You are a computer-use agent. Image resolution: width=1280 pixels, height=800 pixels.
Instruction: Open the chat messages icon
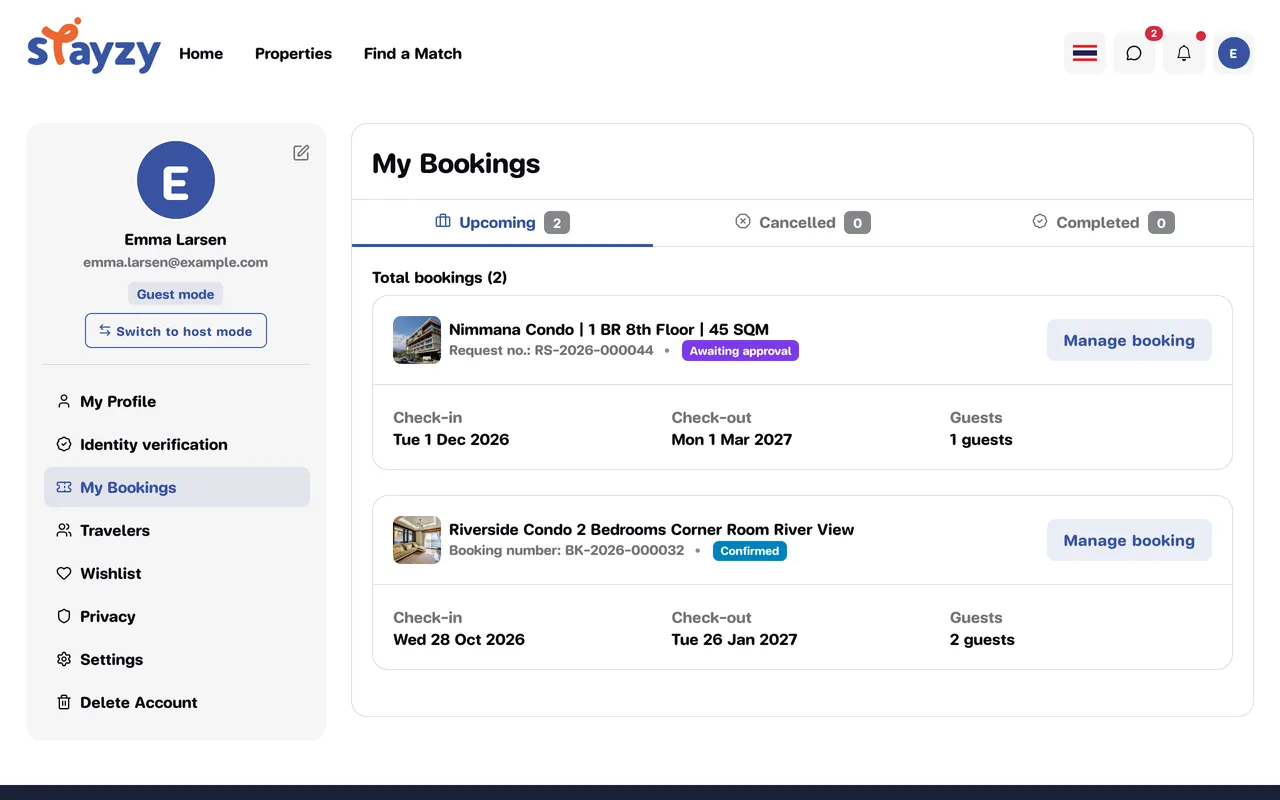tap(1134, 53)
